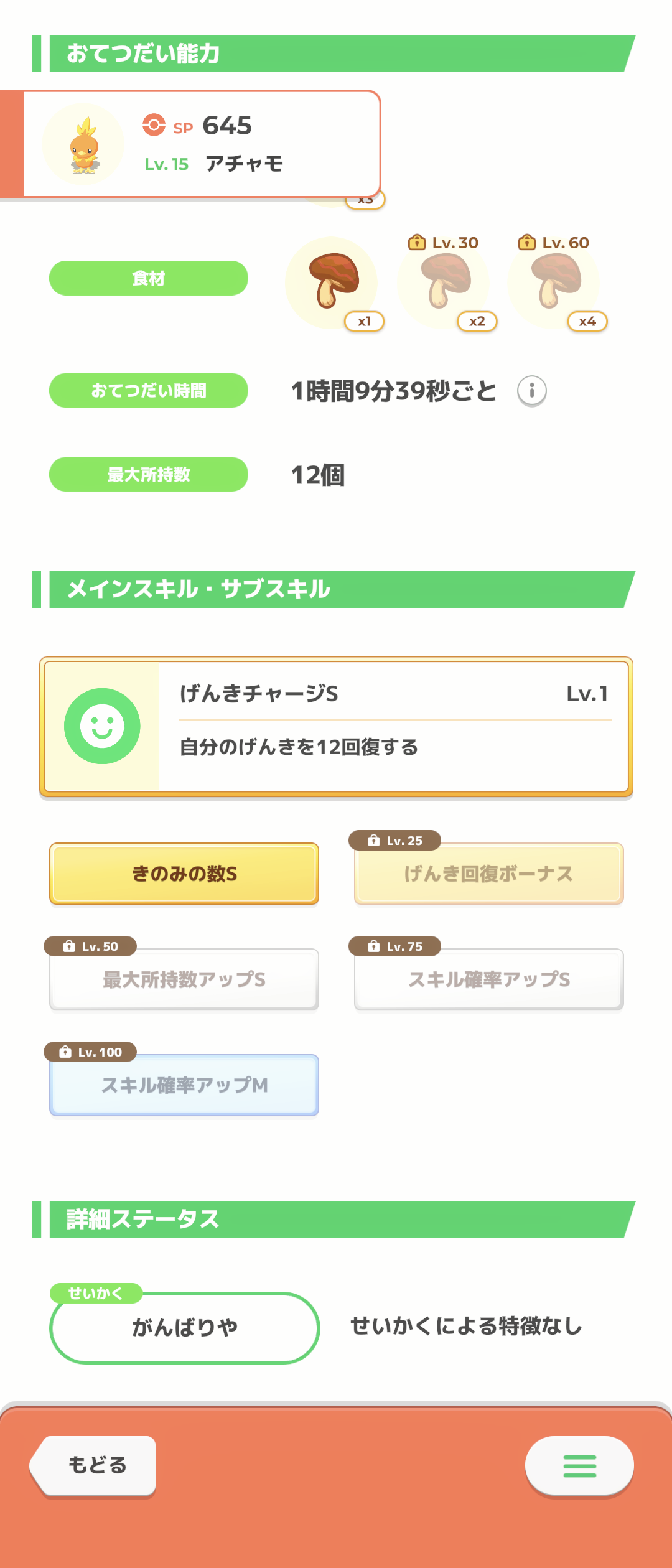
Task: Go back with the もどる button
Action: [93, 1465]
